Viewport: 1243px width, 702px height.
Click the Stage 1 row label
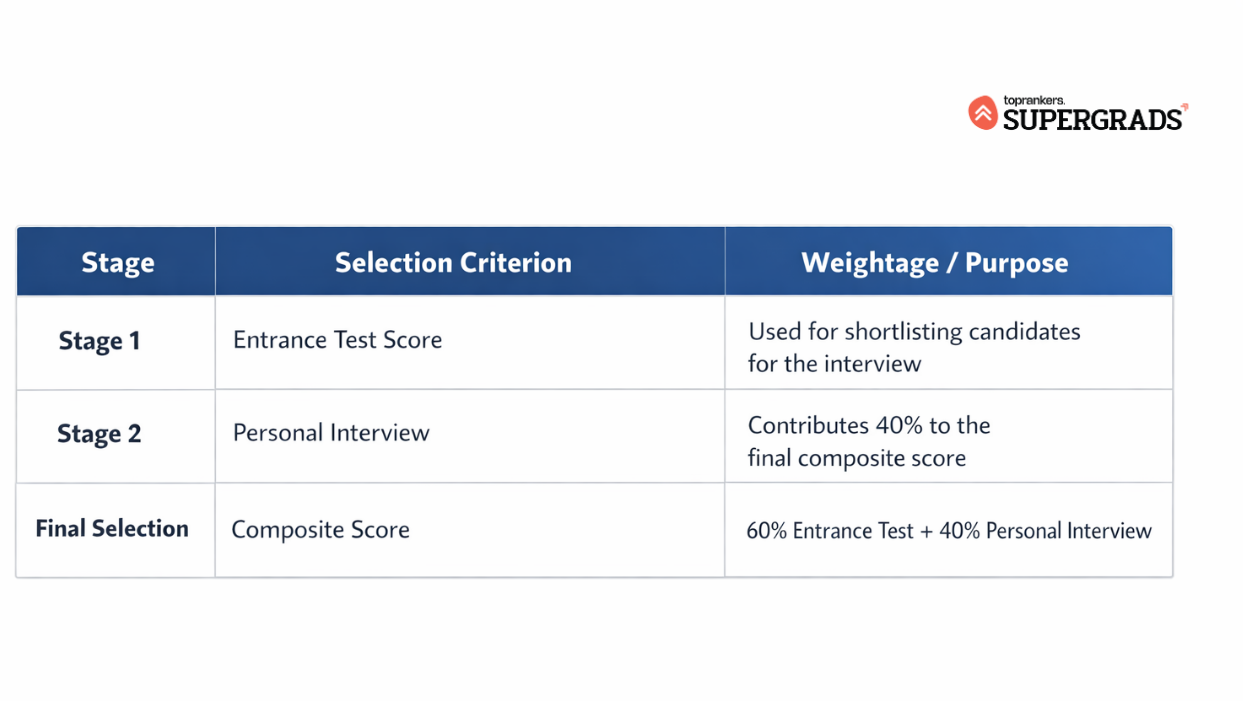[99, 341]
